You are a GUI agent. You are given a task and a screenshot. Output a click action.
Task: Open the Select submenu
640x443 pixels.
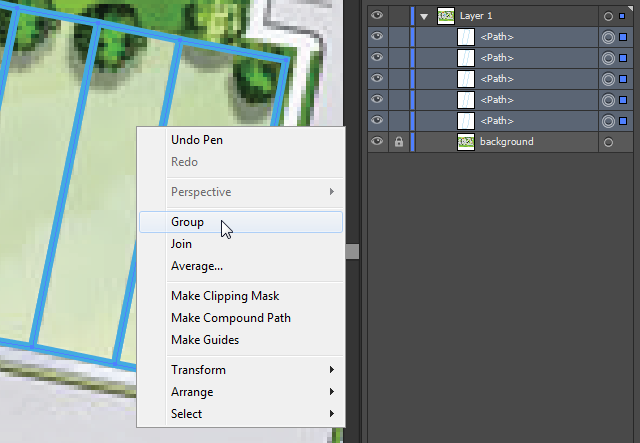[x=241, y=414]
